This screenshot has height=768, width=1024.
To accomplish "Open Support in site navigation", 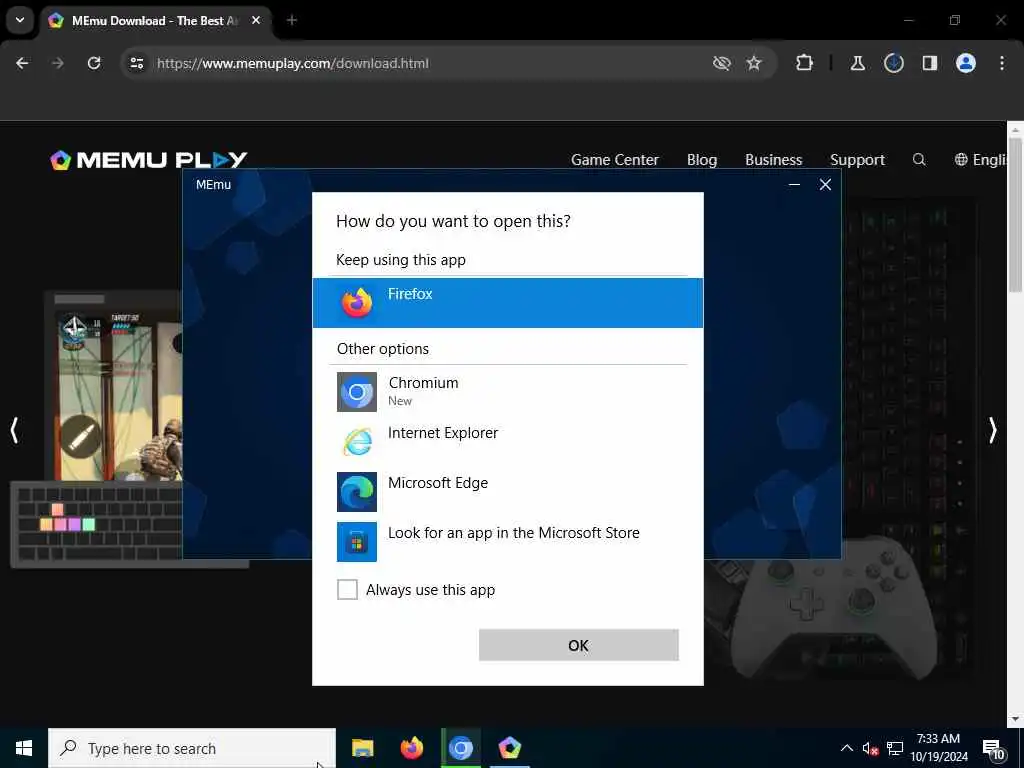I will 857,160.
